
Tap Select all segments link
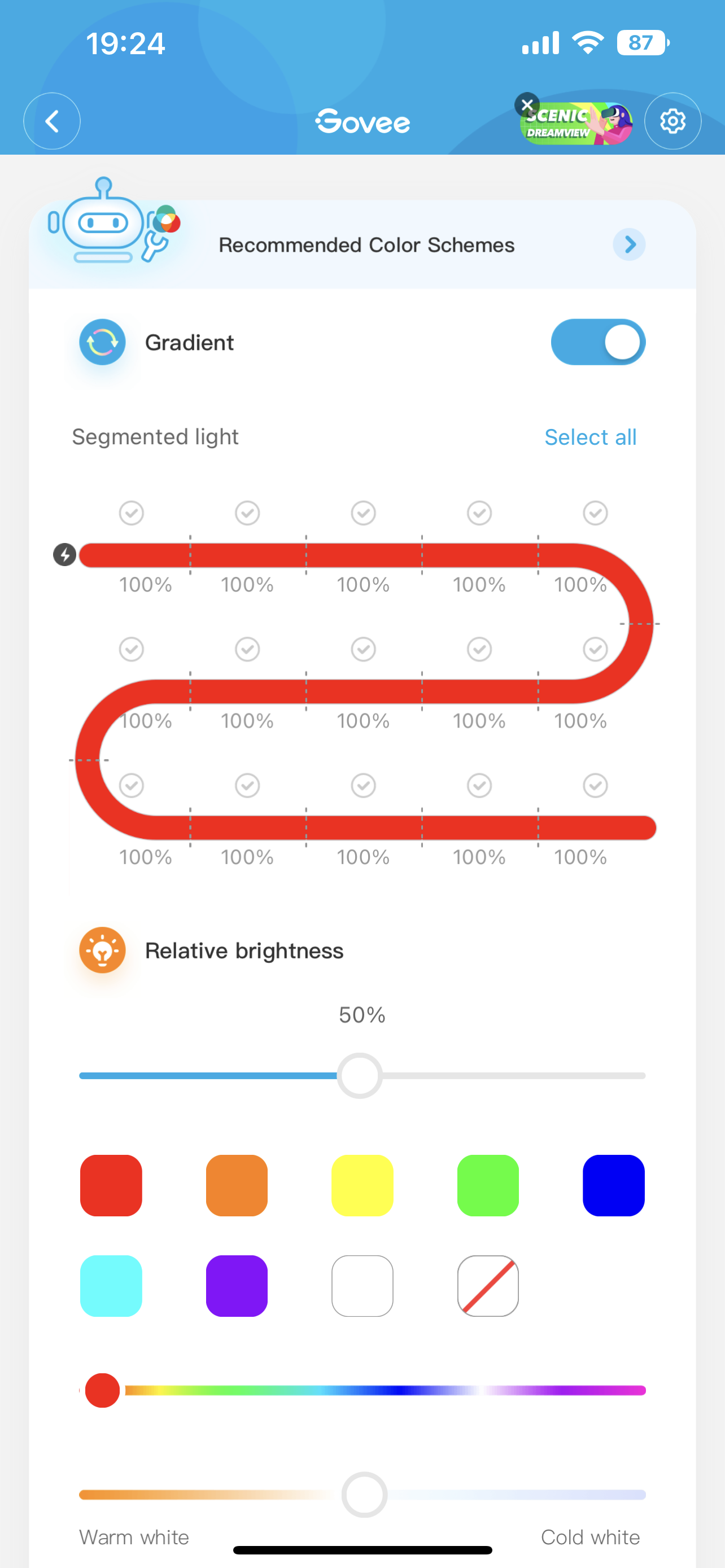[590, 437]
